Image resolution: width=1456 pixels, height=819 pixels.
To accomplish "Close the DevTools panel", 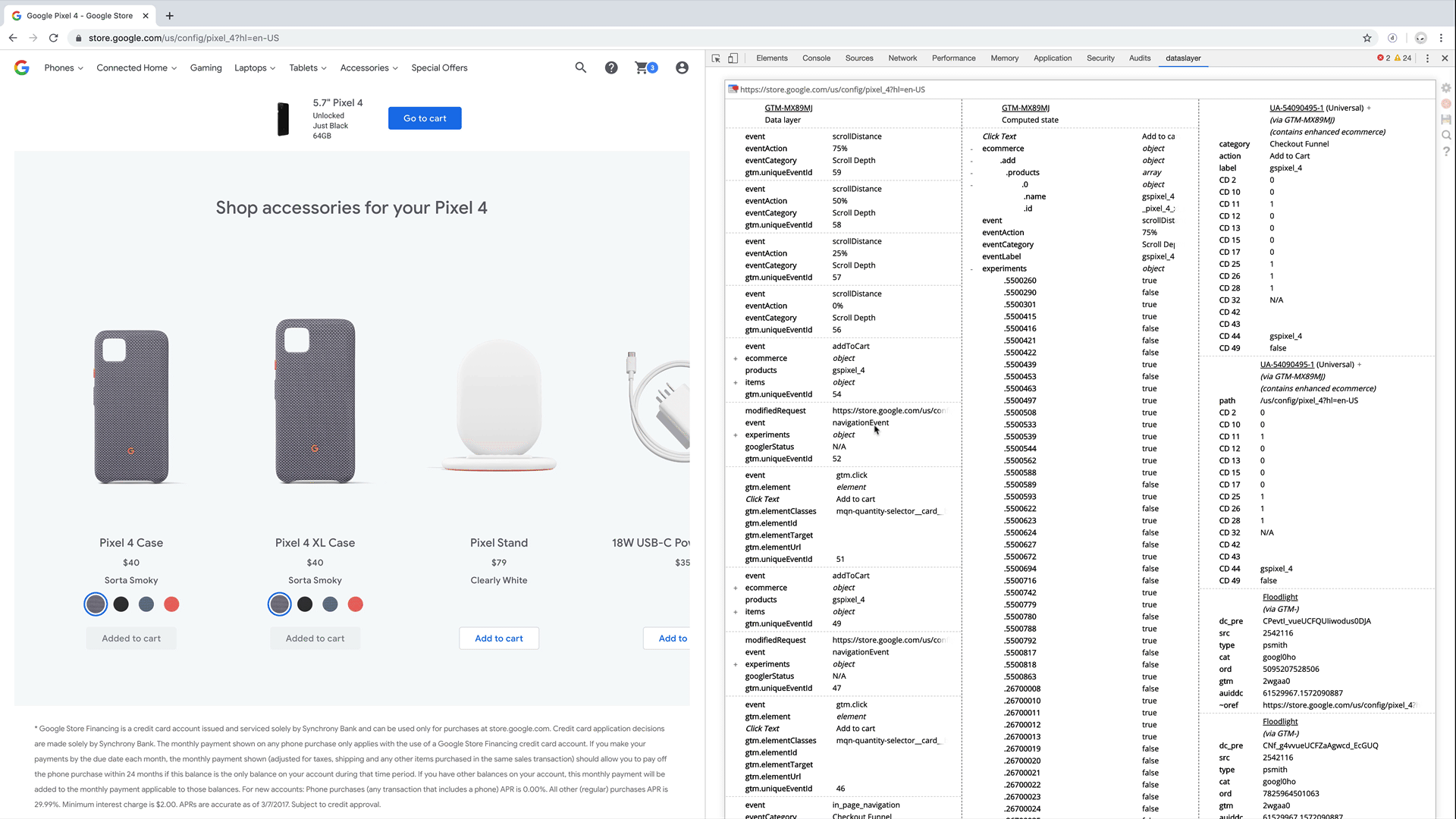I will click(1445, 58).
